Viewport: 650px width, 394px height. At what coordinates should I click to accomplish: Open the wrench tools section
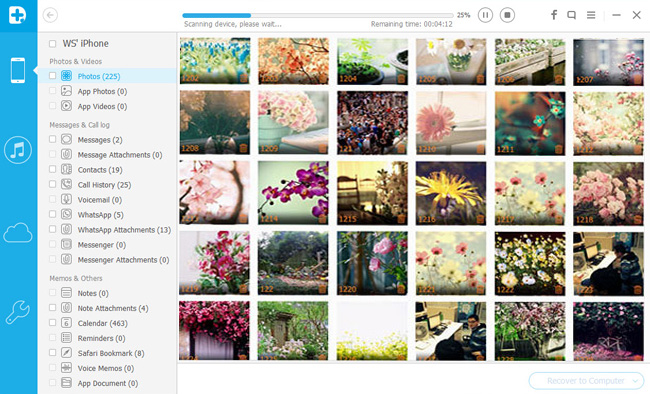[18, 312]
